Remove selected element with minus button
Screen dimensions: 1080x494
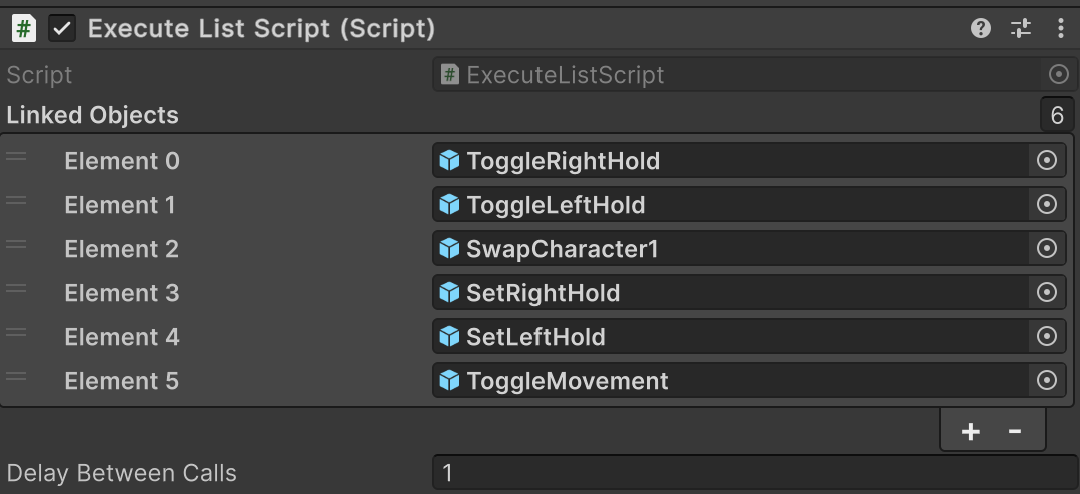pyautogui.click(x=1015, y=431)
